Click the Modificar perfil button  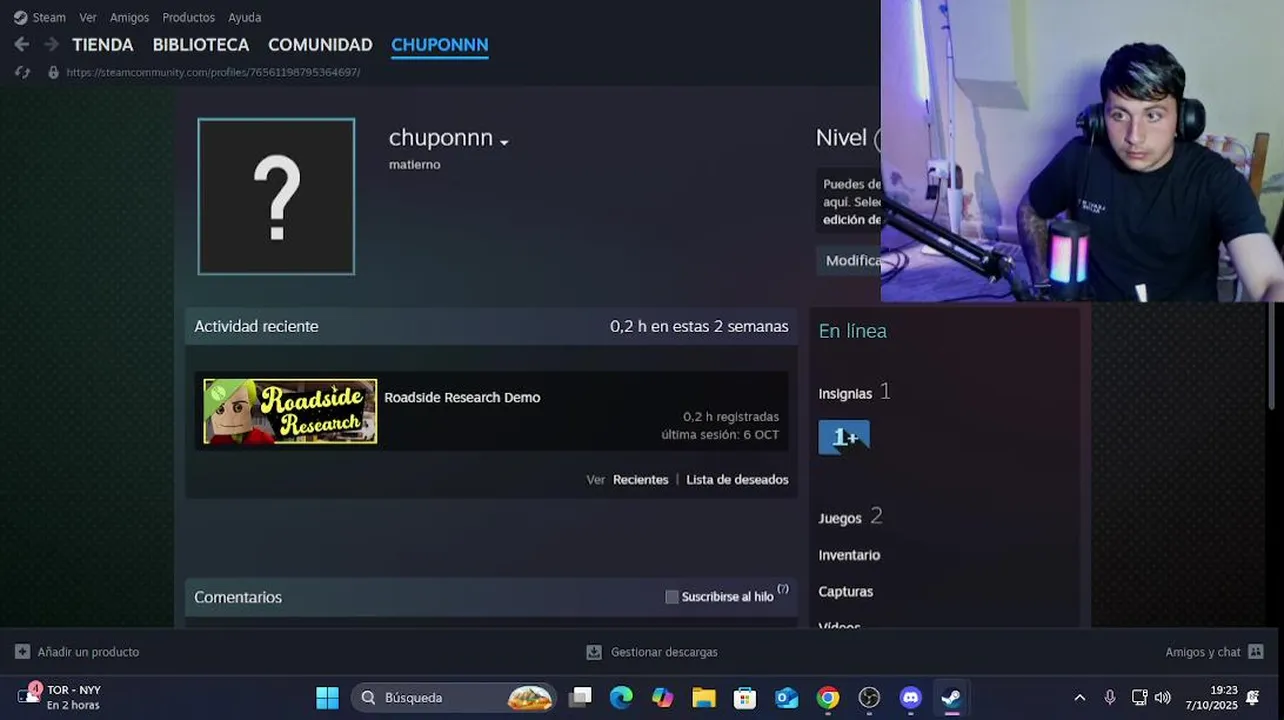coord(850,260)
